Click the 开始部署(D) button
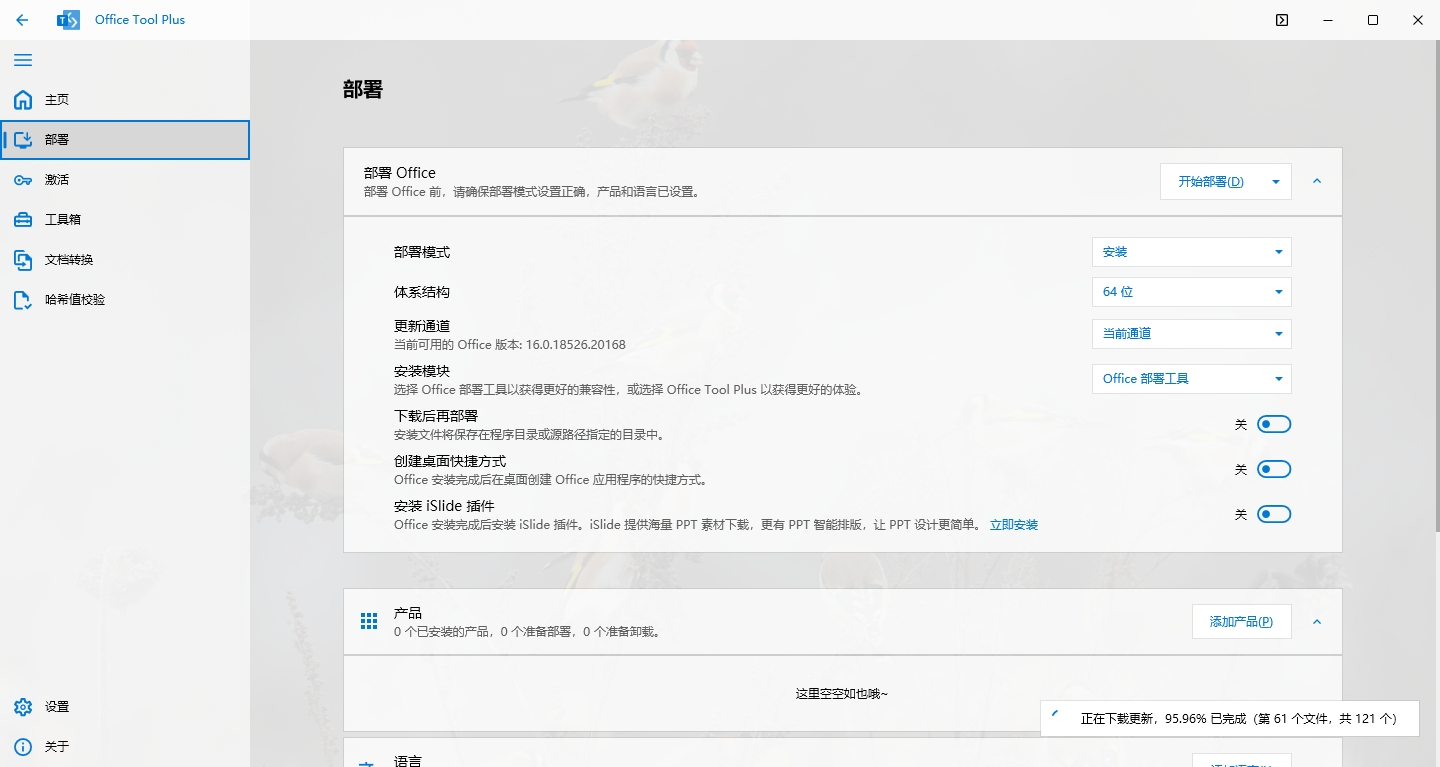Image resolution: width=1440 pixels, height=767 pixels. [x=1211, y=182]
